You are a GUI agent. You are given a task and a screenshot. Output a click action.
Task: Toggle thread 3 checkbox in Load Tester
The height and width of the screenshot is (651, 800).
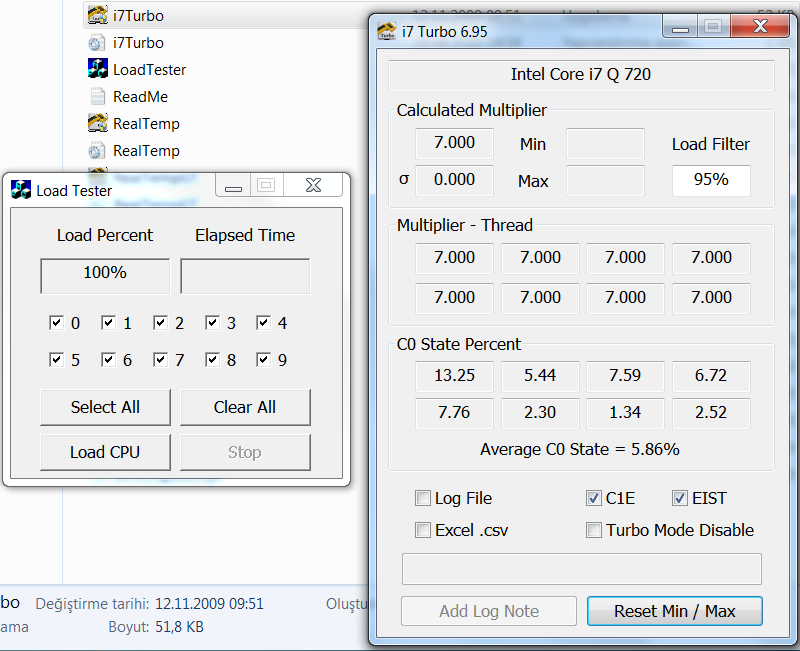pos(212,322)
